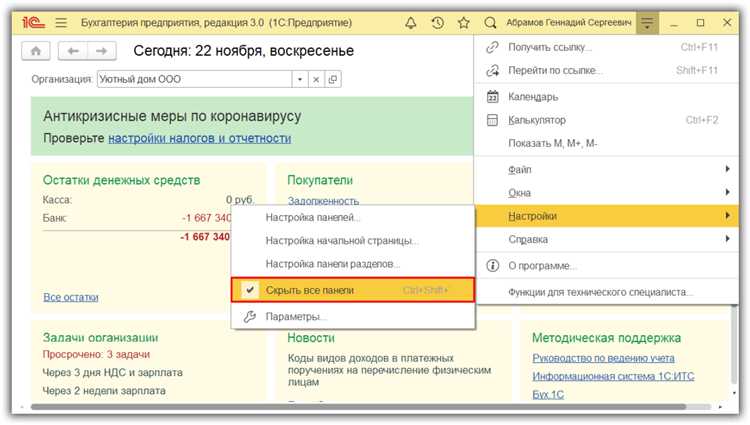
Task: Open the history clock icon
Action: point(437,22)
